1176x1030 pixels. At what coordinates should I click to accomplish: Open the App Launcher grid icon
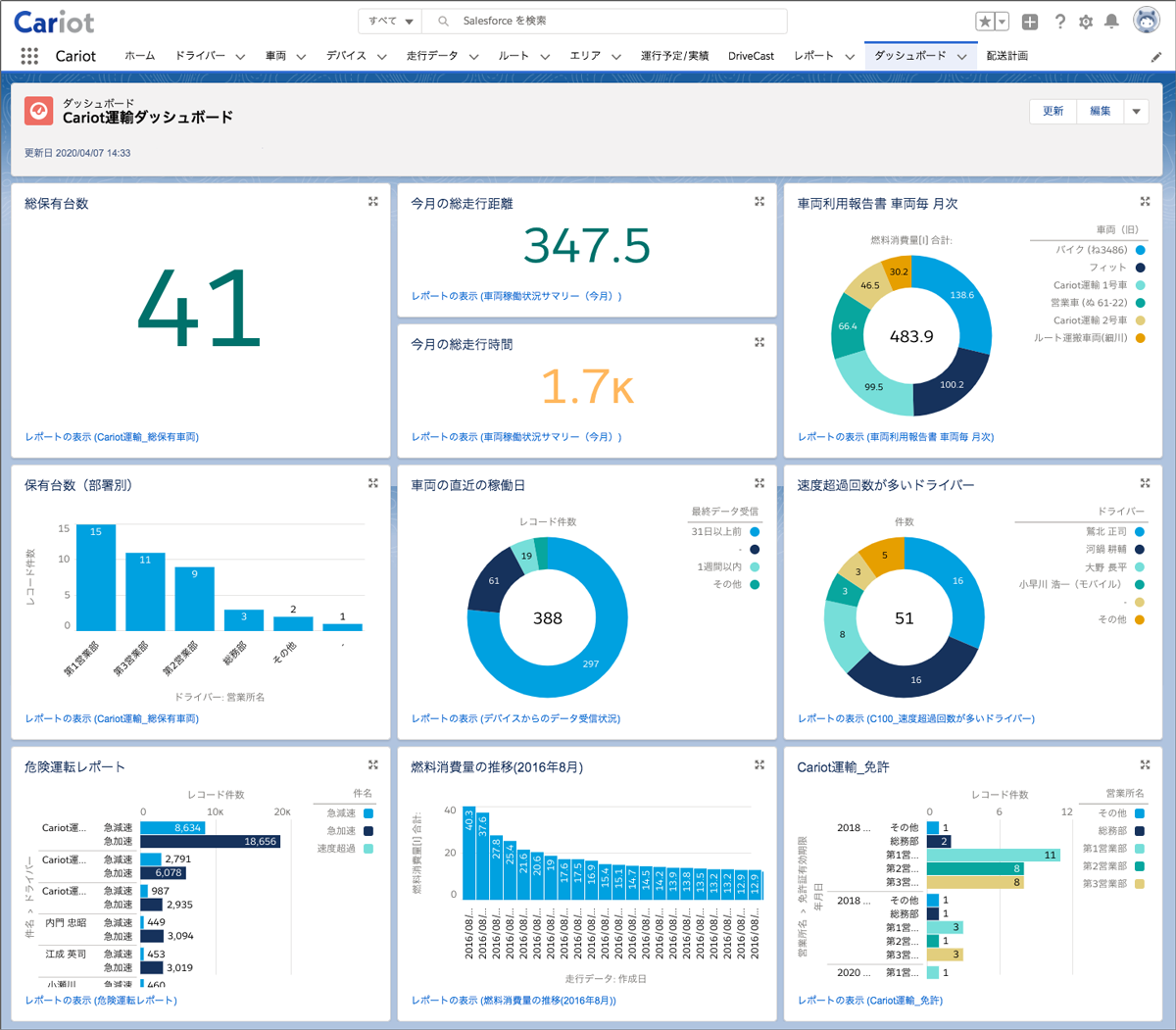click(29, 56)
